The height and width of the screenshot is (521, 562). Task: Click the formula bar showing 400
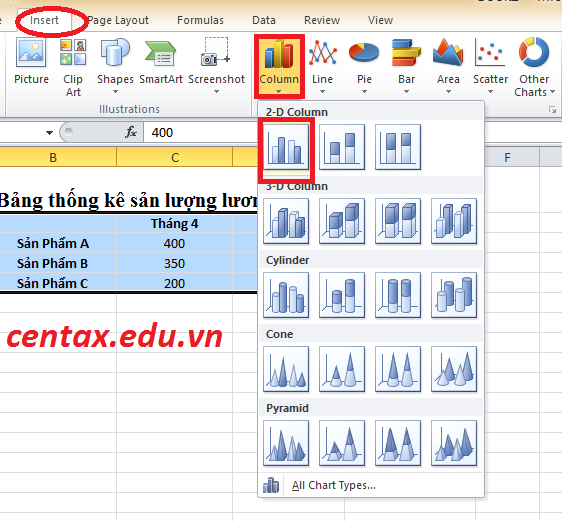pos(201,133)
